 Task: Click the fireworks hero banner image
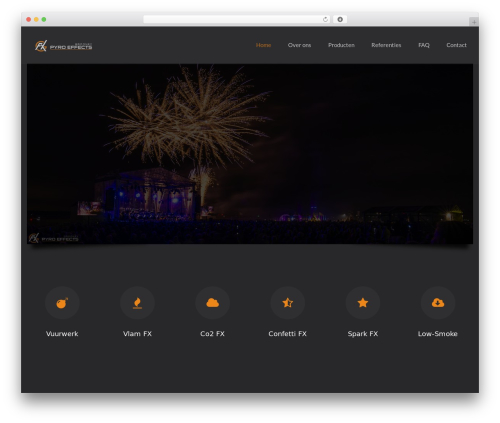pyautogui.click(x=250, y=154)
